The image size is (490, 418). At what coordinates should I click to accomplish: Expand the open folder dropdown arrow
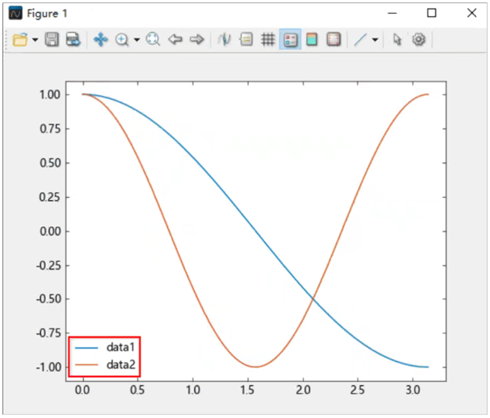(35, 40)
